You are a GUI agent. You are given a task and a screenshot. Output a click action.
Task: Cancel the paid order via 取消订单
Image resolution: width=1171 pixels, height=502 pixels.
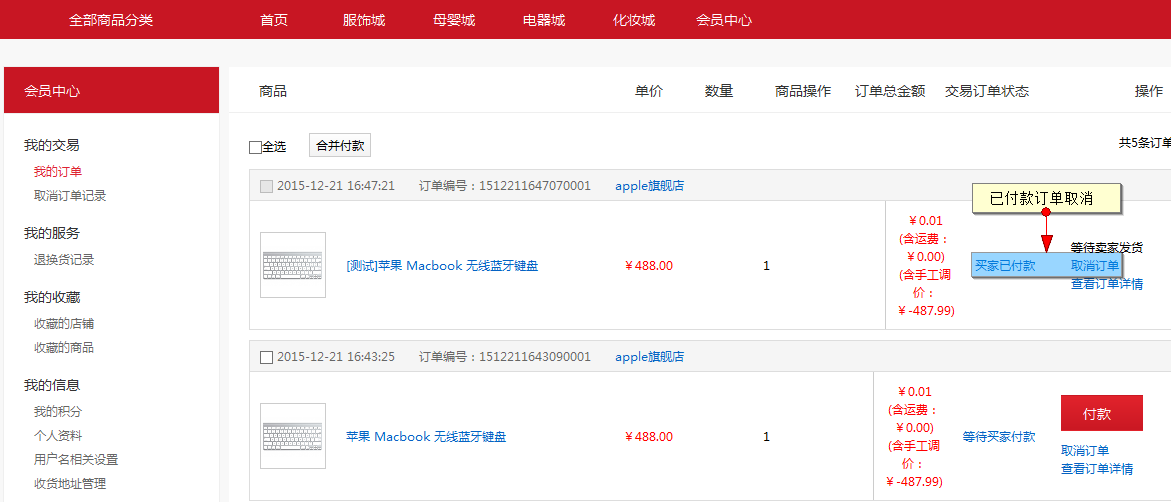pyautogui.click(x=1095, y=265)
